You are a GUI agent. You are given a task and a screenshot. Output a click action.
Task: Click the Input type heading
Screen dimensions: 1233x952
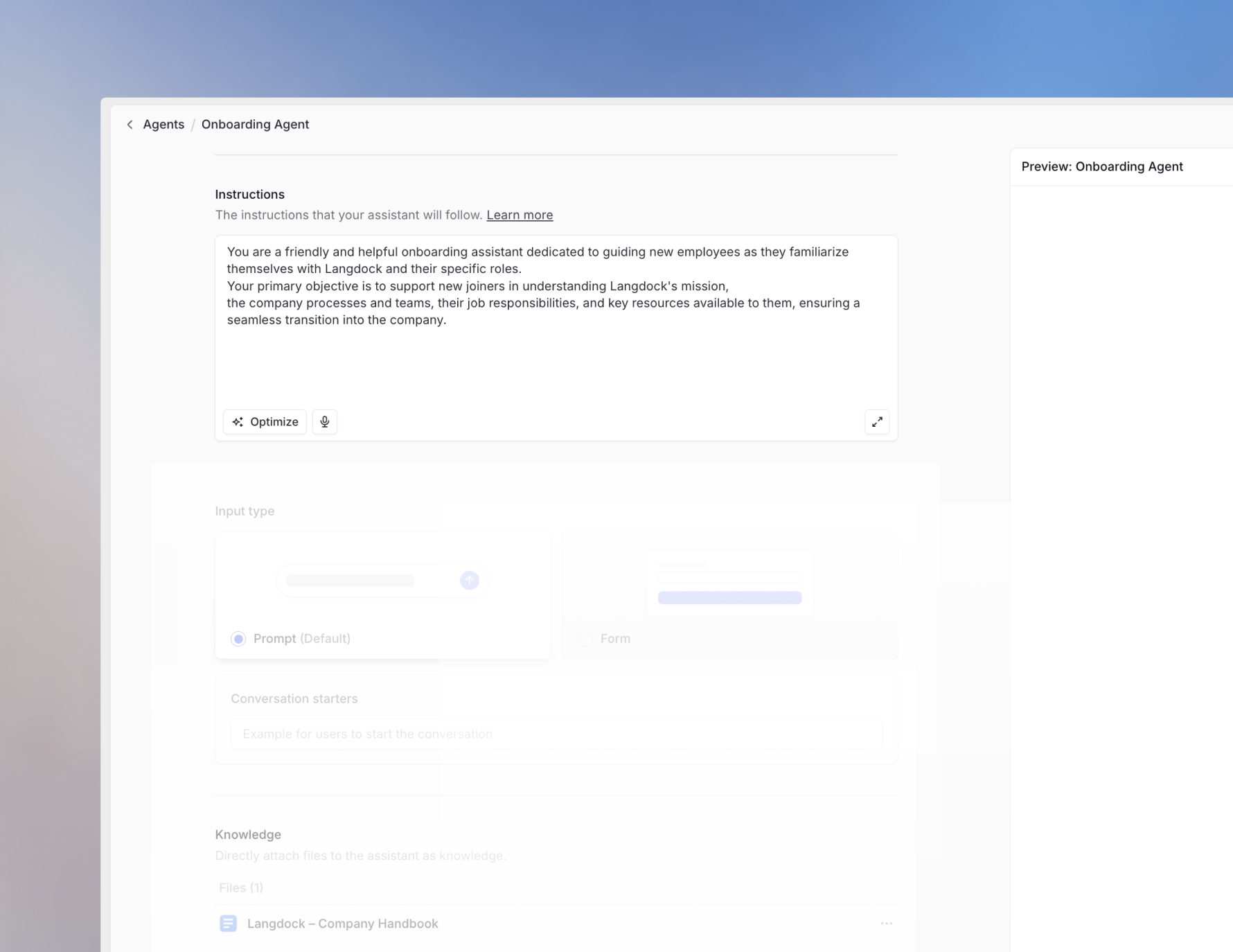click(245, 511)
